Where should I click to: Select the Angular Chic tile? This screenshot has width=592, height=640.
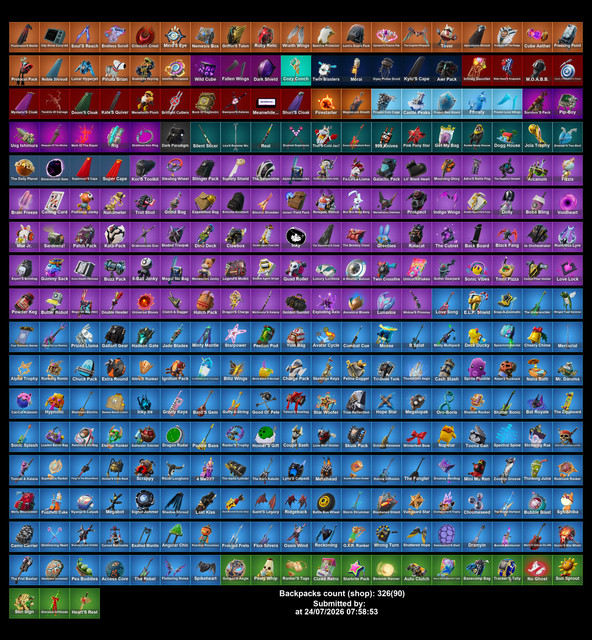coord(175,537)
